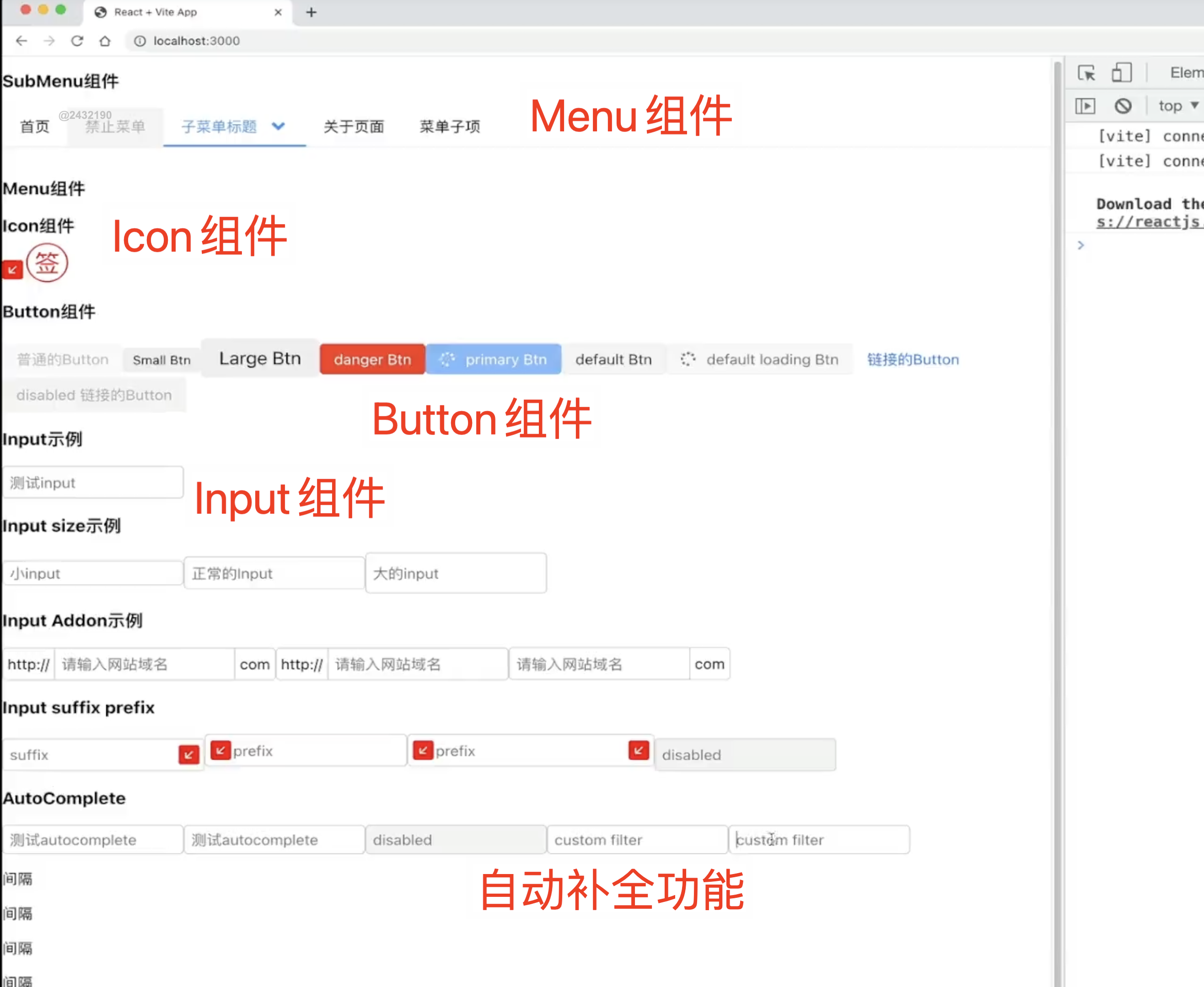Image resolution: width=1204 pixels, height=987 pixels.
Task: Open a new browser tab
Action: point(311,12)
